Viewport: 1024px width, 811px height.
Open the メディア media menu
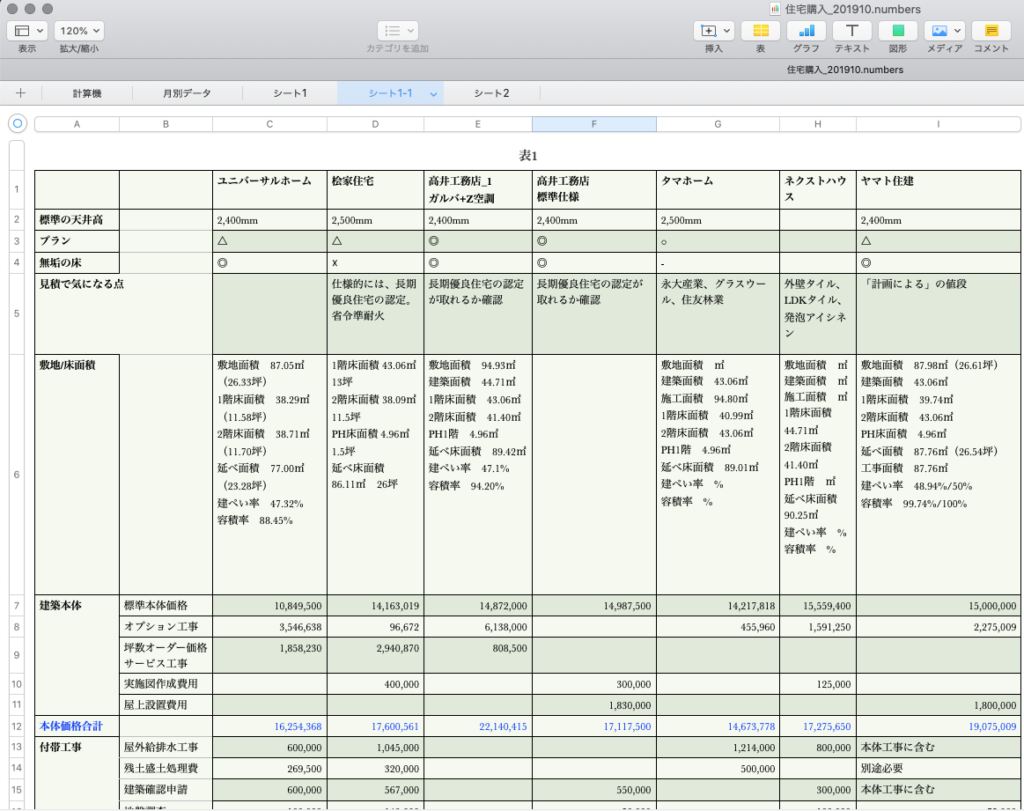click(x=944, y=31)
